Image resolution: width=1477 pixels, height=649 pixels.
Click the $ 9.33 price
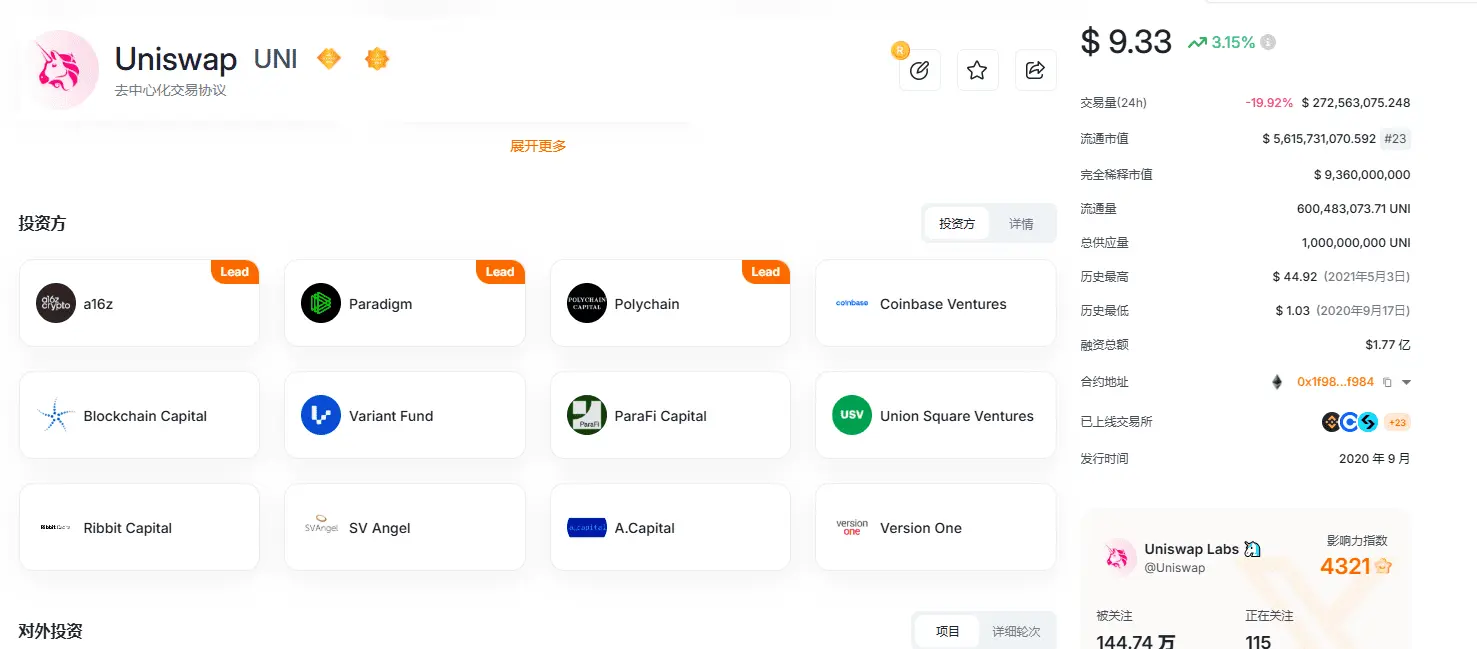pyautogui.click(x=1126, y=42)
